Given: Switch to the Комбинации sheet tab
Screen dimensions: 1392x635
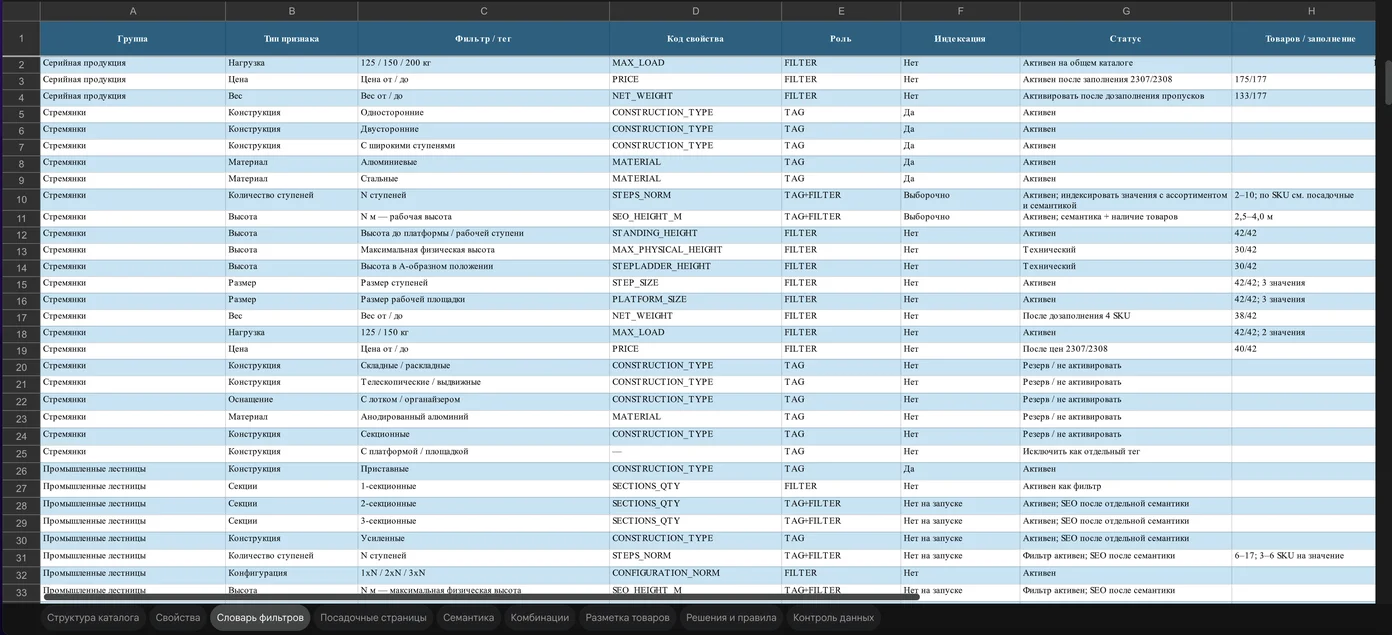Looking at the screenshot, I should point(540,618).
